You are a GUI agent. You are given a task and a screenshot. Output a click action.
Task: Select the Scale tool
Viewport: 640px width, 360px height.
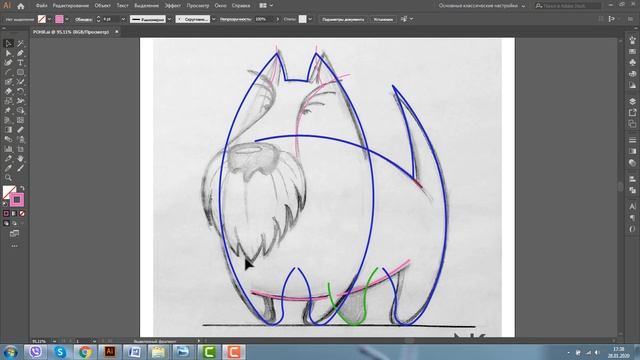coord(8,101)
